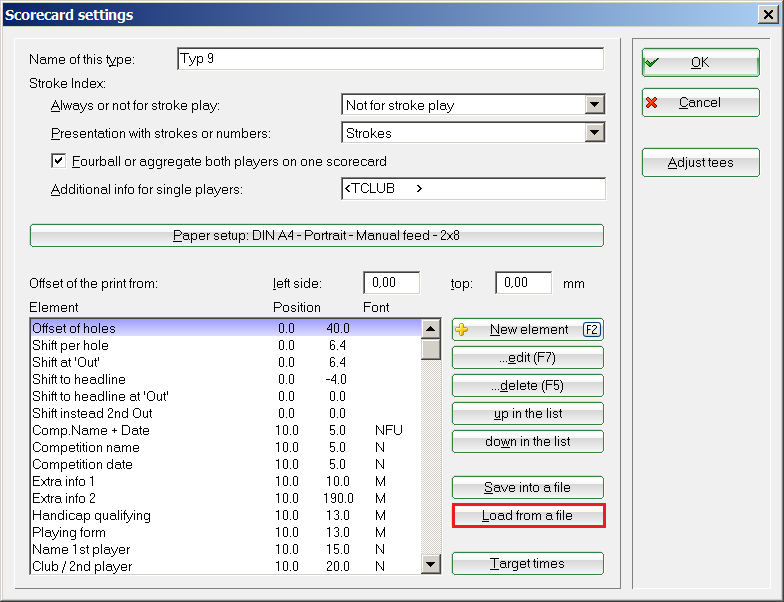Click New element button with plus icon
The height and width of the screenshot is (602, 784).
point(527,330)
